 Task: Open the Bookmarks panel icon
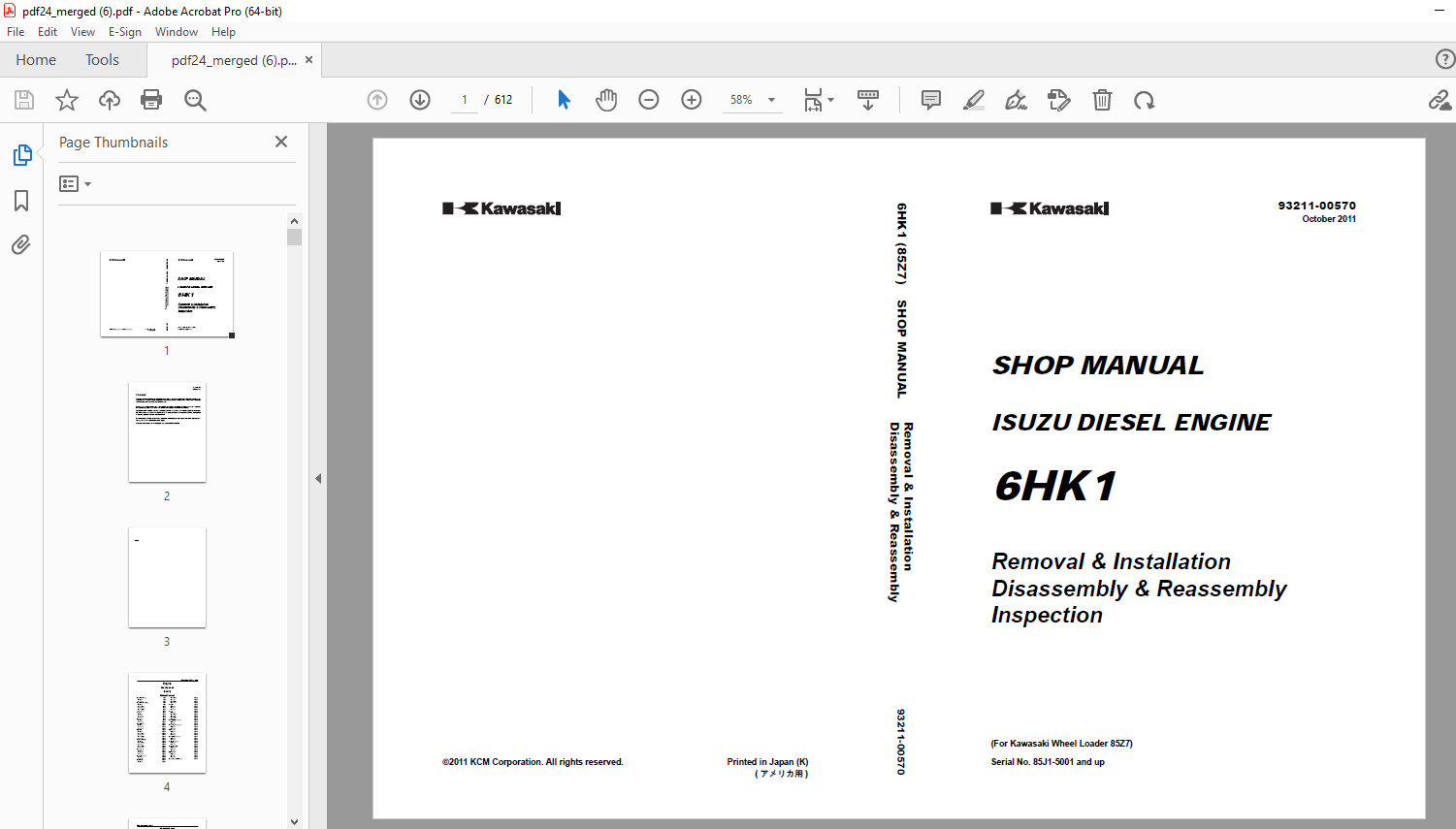coord(21,201)
